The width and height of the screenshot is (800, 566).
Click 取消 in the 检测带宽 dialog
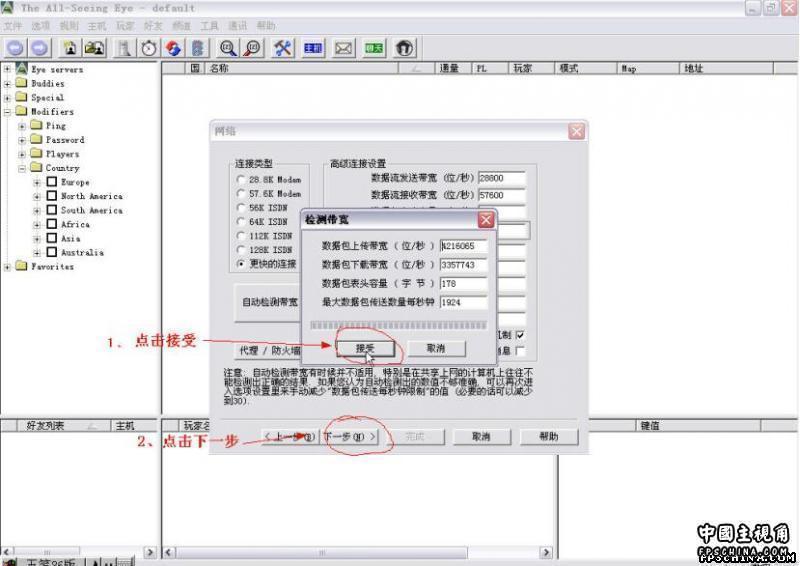(436, 348)
